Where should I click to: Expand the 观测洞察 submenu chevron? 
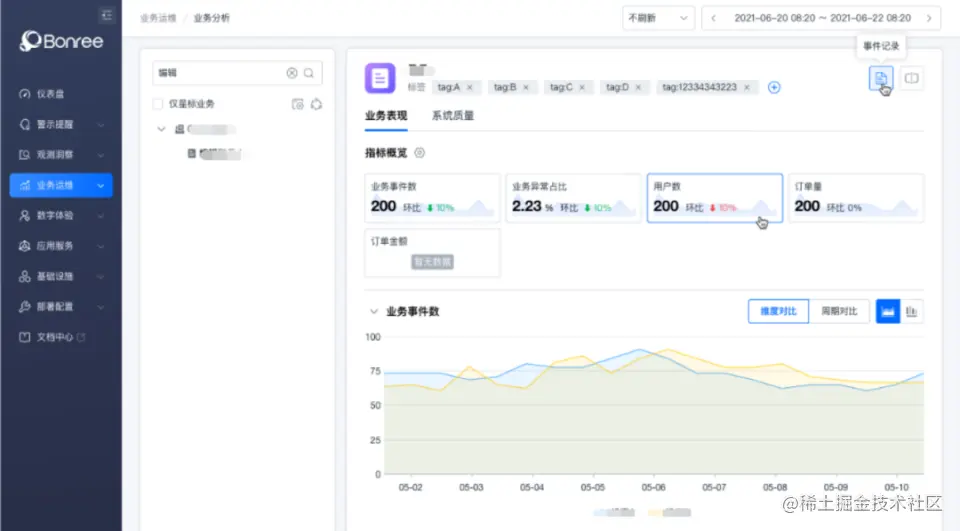point(101,155)
